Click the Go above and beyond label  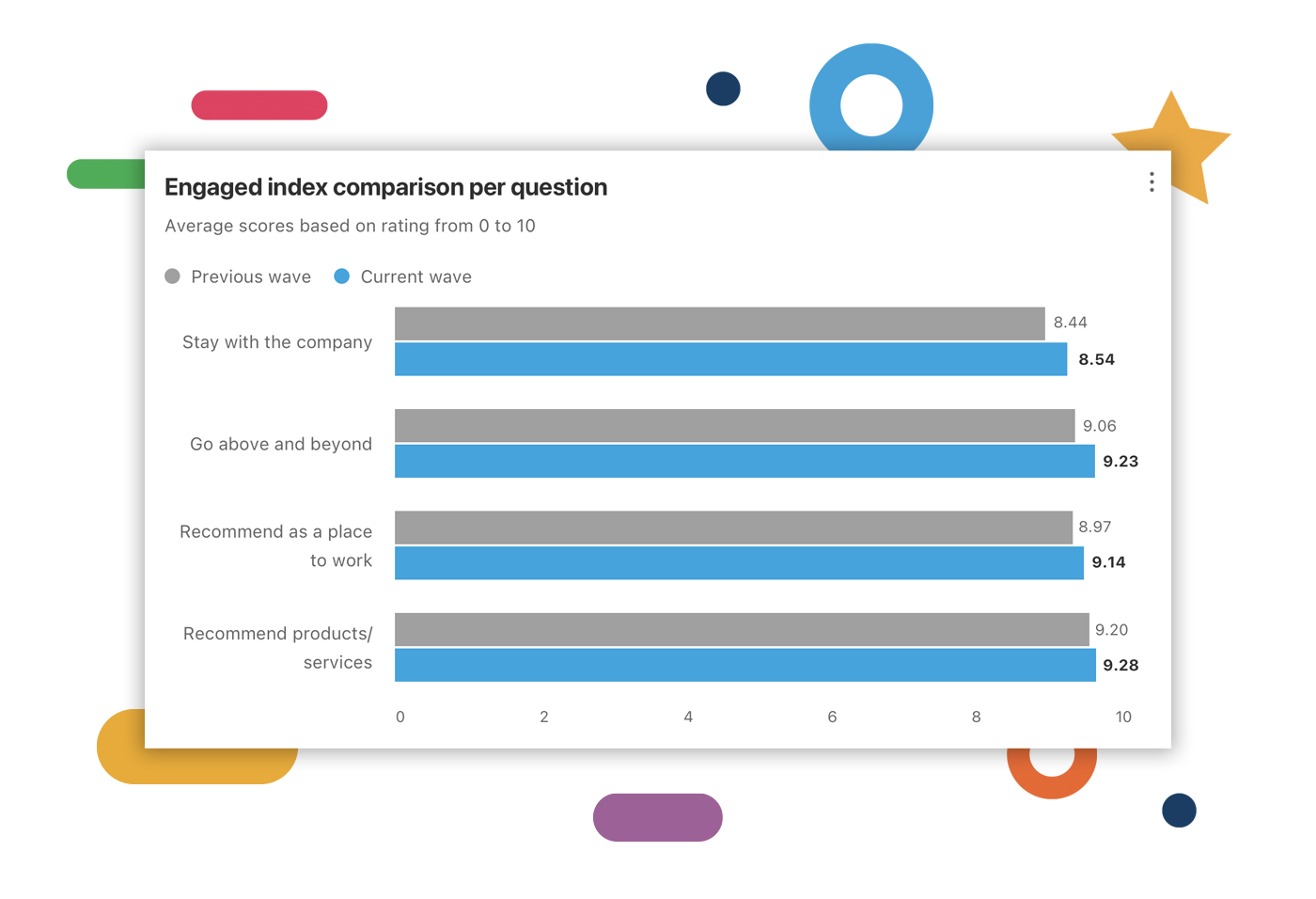tap(281, 444)
